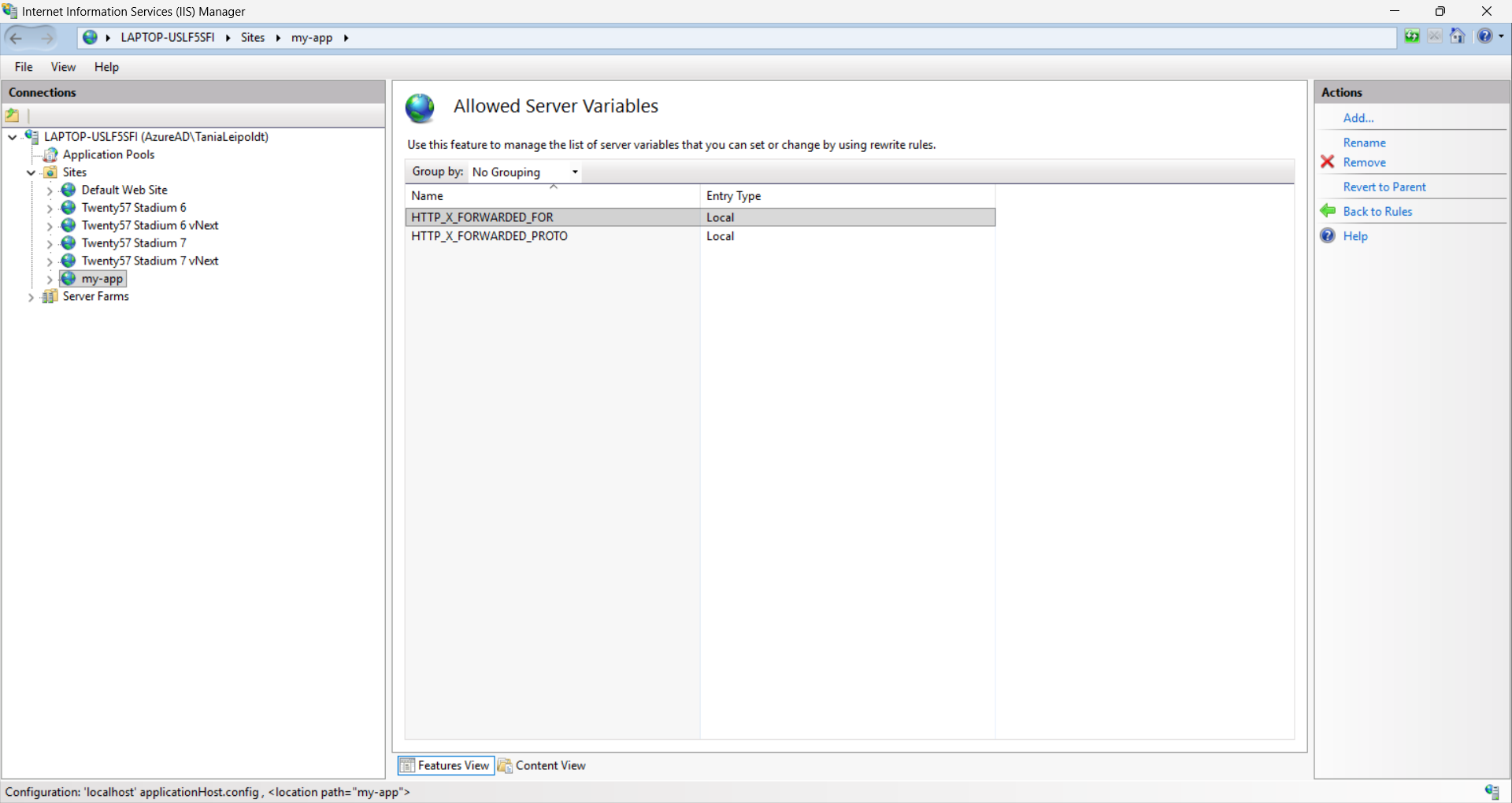The image size is (1512, 803).
Task: Select Twenty57 Stadium 6 vNext tree item
Action: coord(150,225)
